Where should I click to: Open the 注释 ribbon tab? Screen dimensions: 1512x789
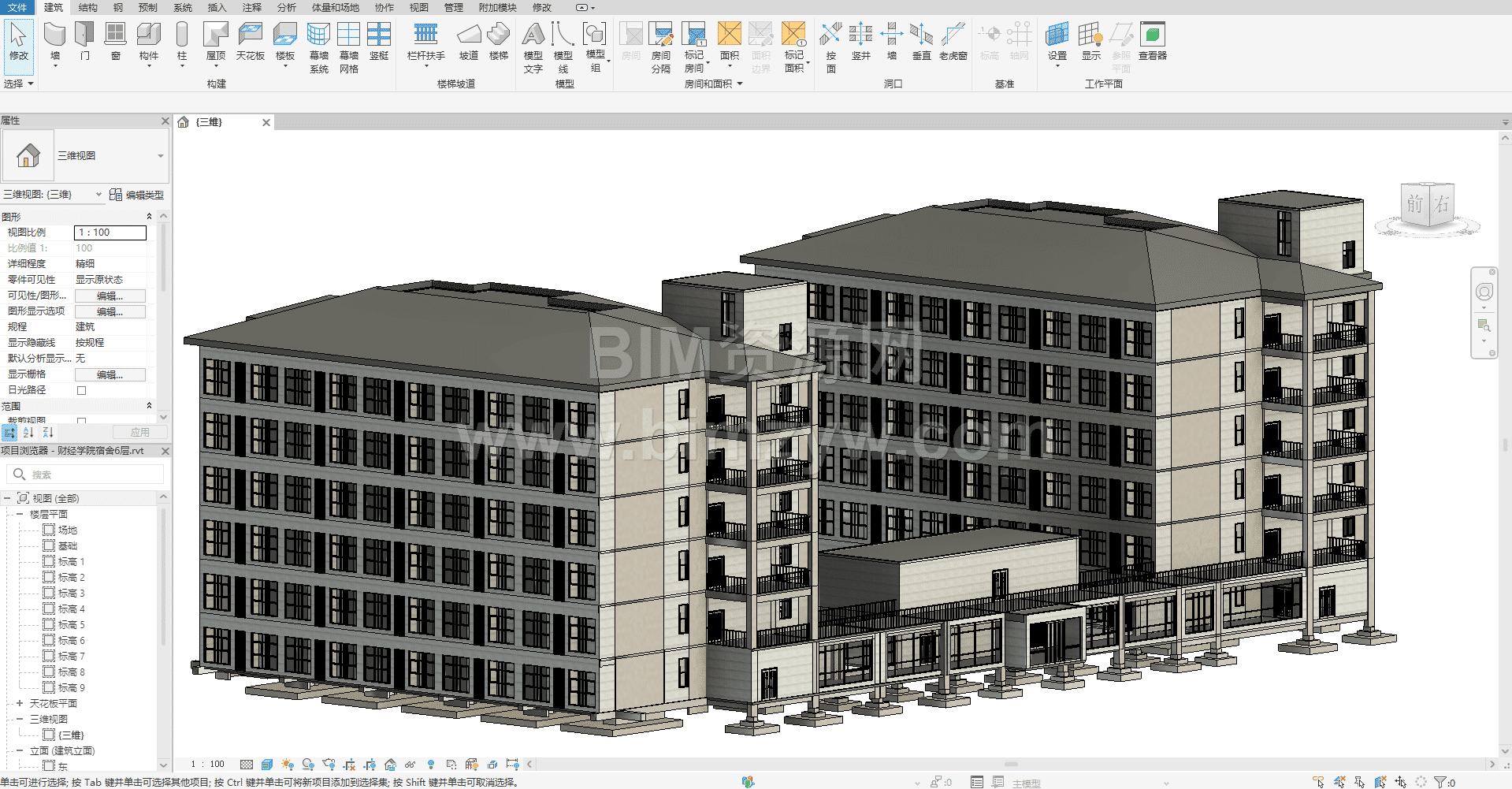252,7
